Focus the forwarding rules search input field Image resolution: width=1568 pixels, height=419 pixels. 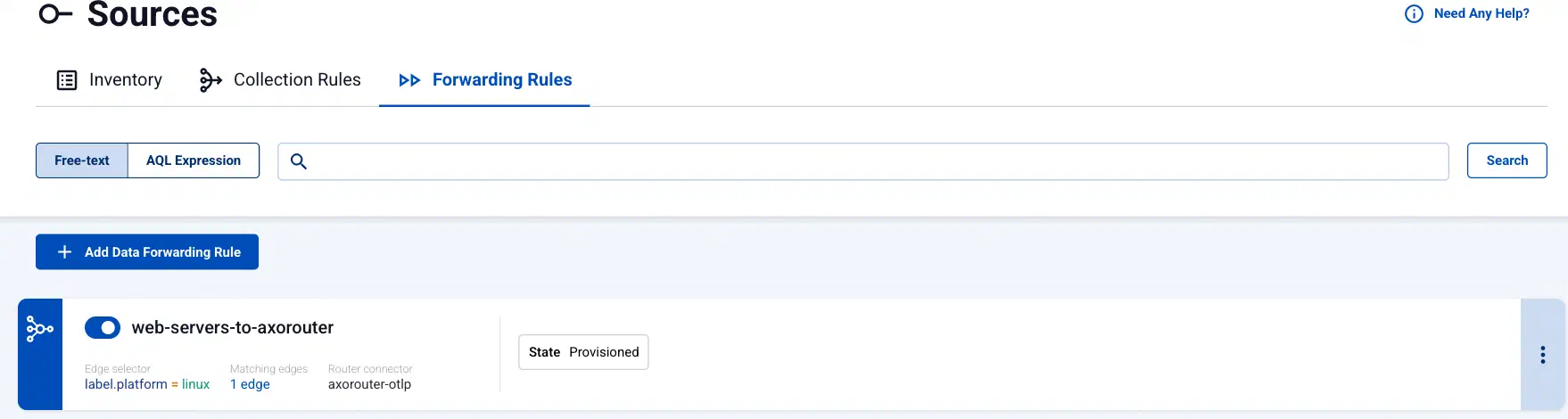tap(862, 161)
